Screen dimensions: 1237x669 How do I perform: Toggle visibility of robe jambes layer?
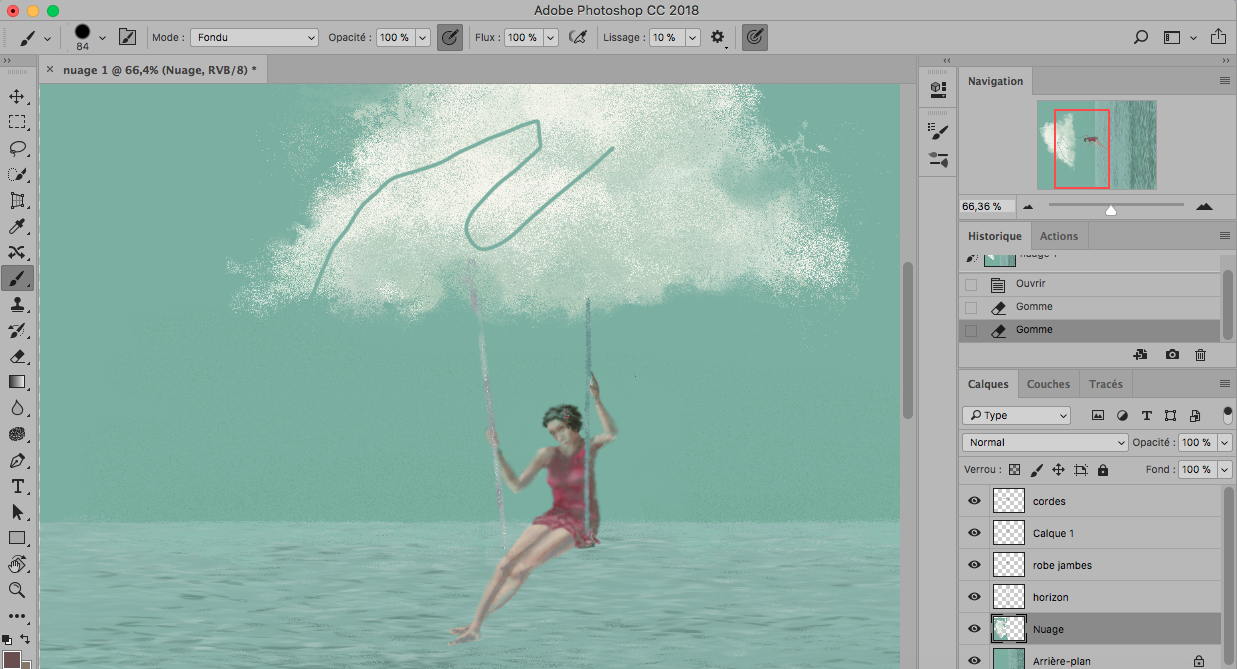point(974,565)
